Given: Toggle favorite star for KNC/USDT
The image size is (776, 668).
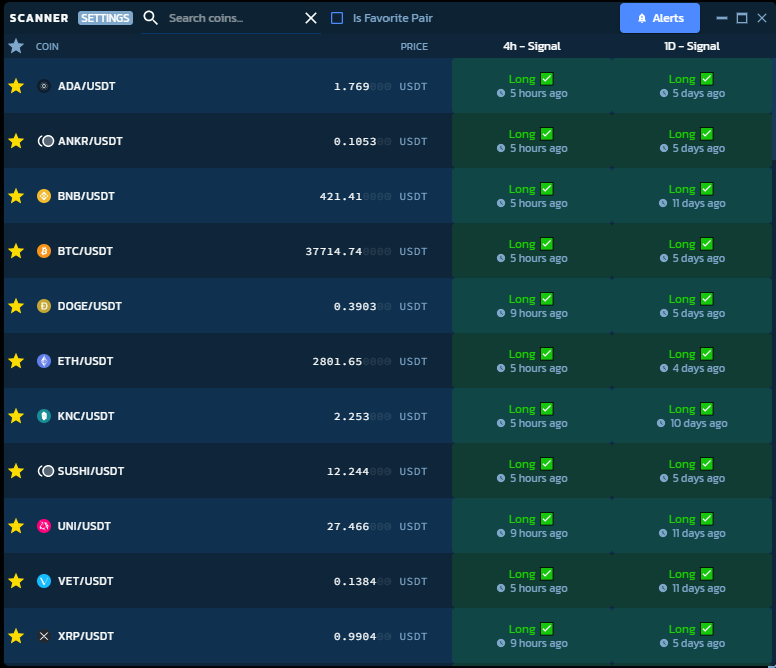Looking at the screenshot, I should [x=16, y=416].
